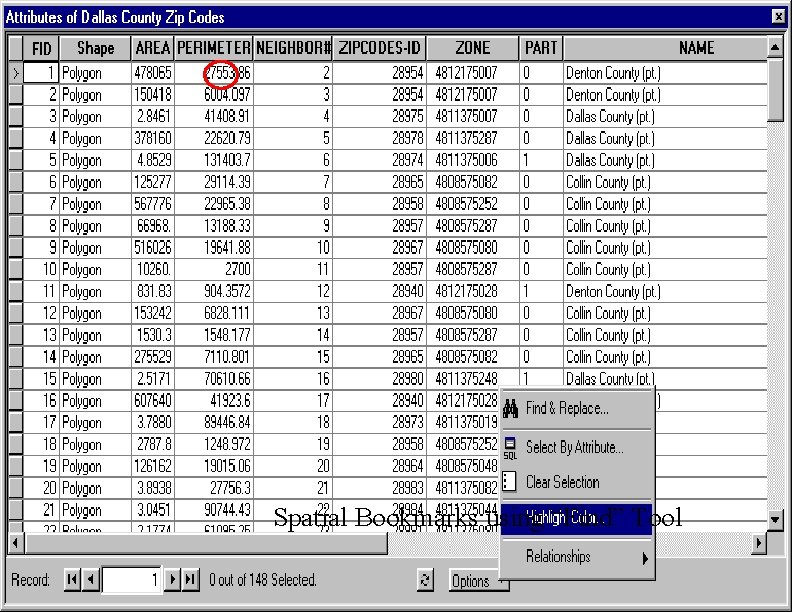Click the AREA column header
Image resolution: width=792 pixels, height=612 pixels.
[x=153, y=48]
